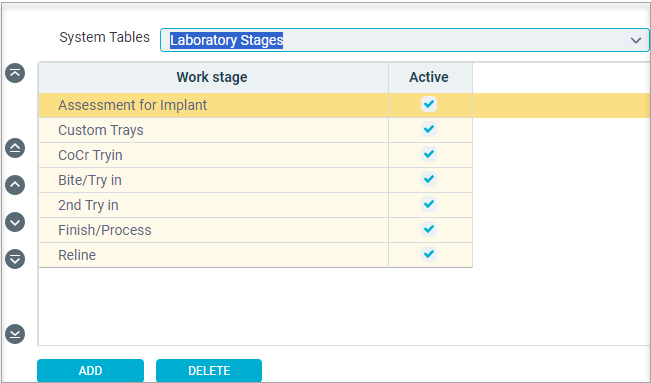Disable Active for CoCr Tryin

(x=429, y=154)
